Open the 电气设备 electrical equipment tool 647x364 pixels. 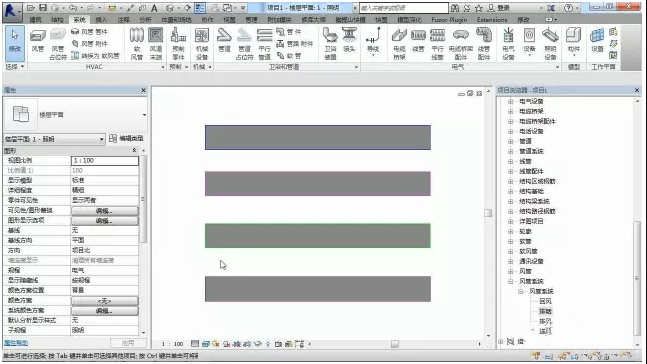[508, 44]
